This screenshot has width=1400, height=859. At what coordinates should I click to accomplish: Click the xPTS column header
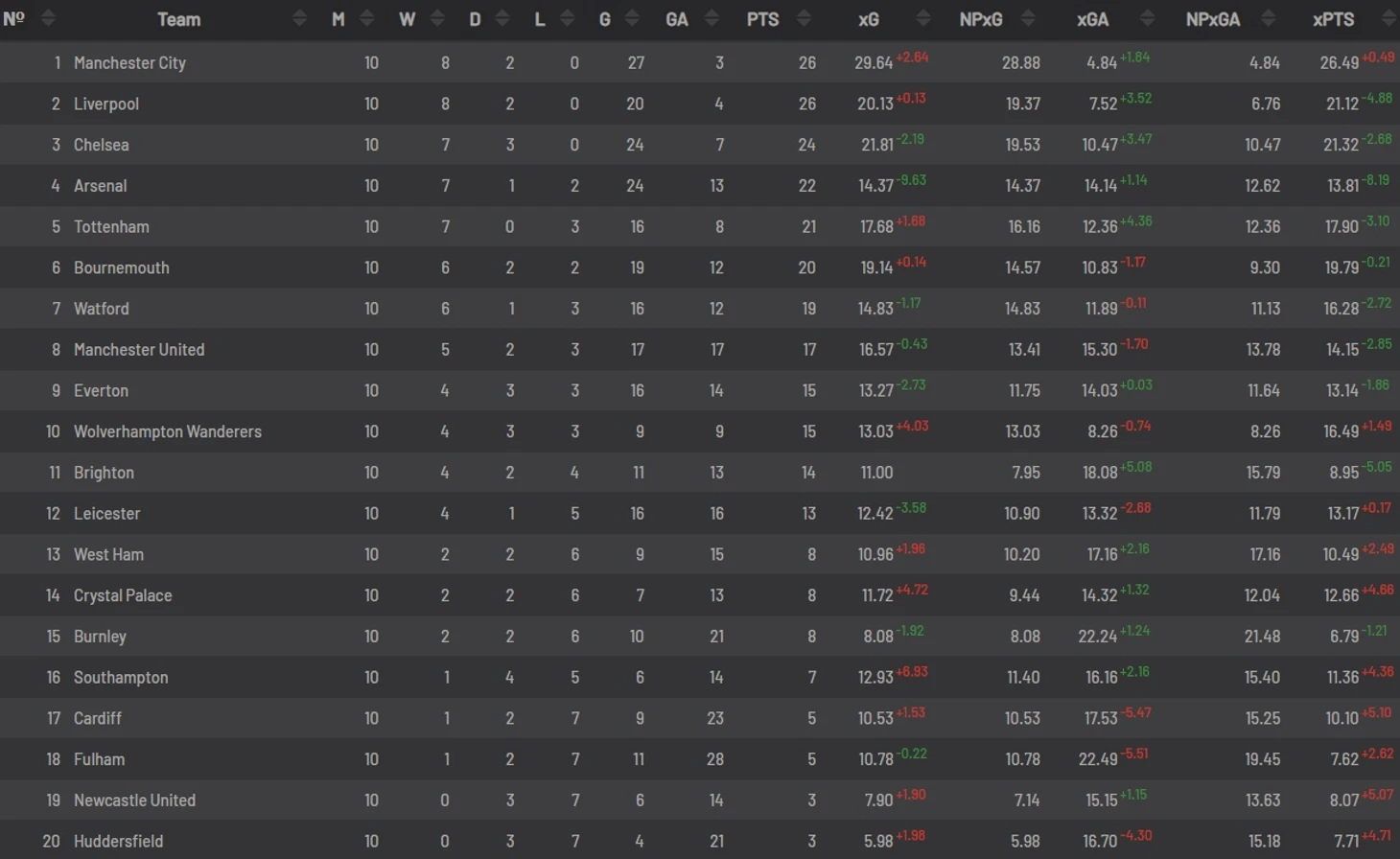pos(1333,19)
